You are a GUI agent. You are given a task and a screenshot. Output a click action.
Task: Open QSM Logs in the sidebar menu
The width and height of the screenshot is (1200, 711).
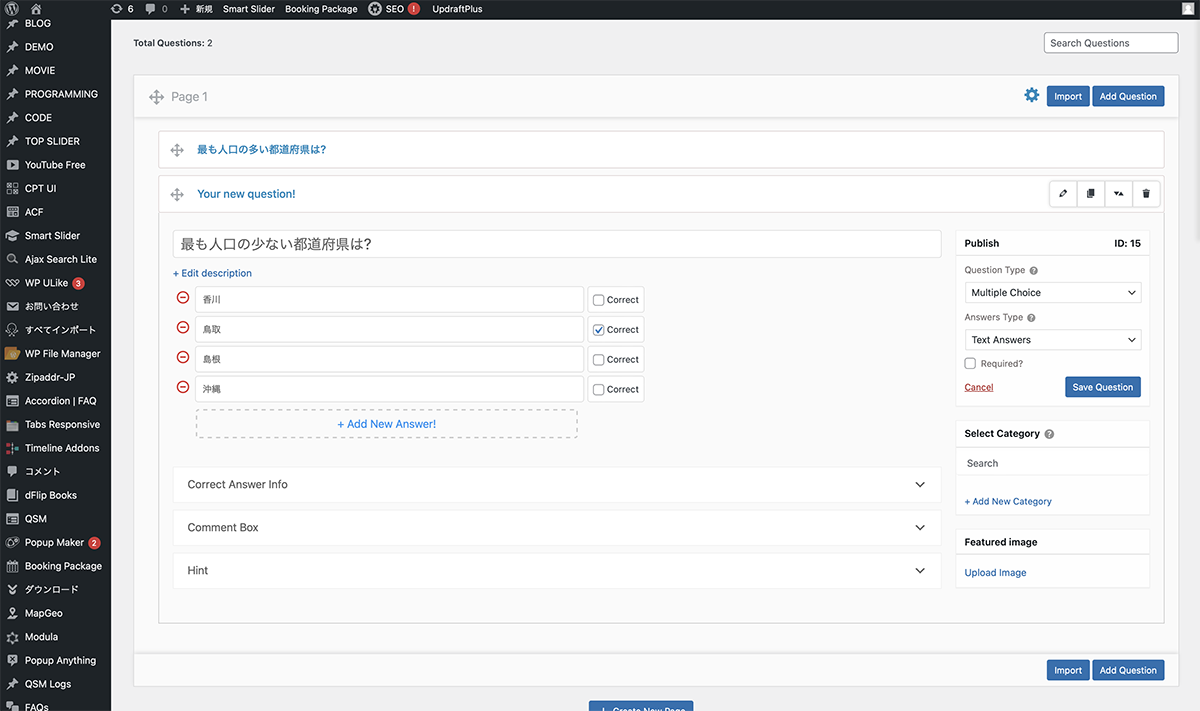(x=48, y=684)
